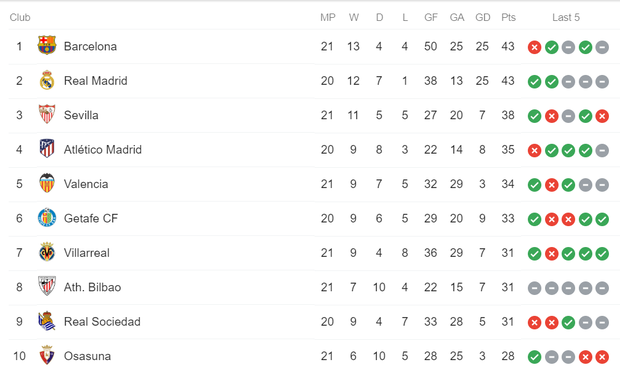Click the Club column header
This screenshot has height=373, width=620.
(x=20, y=17)
